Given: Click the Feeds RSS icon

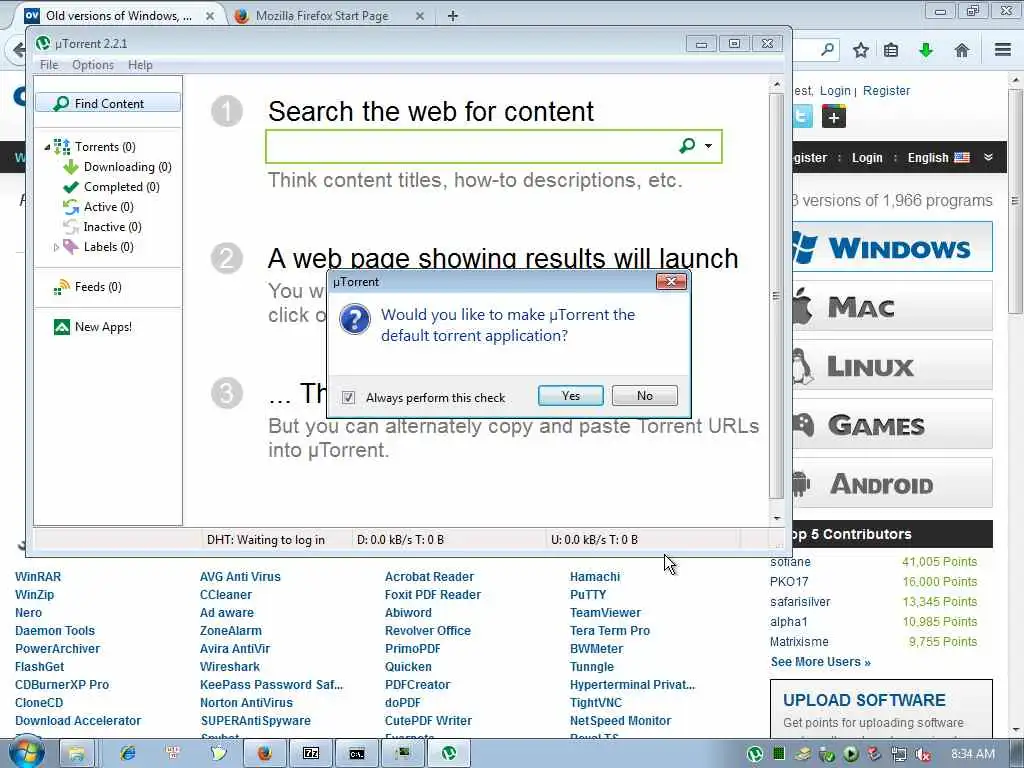Looking at the screenshot, I should 62,287.
